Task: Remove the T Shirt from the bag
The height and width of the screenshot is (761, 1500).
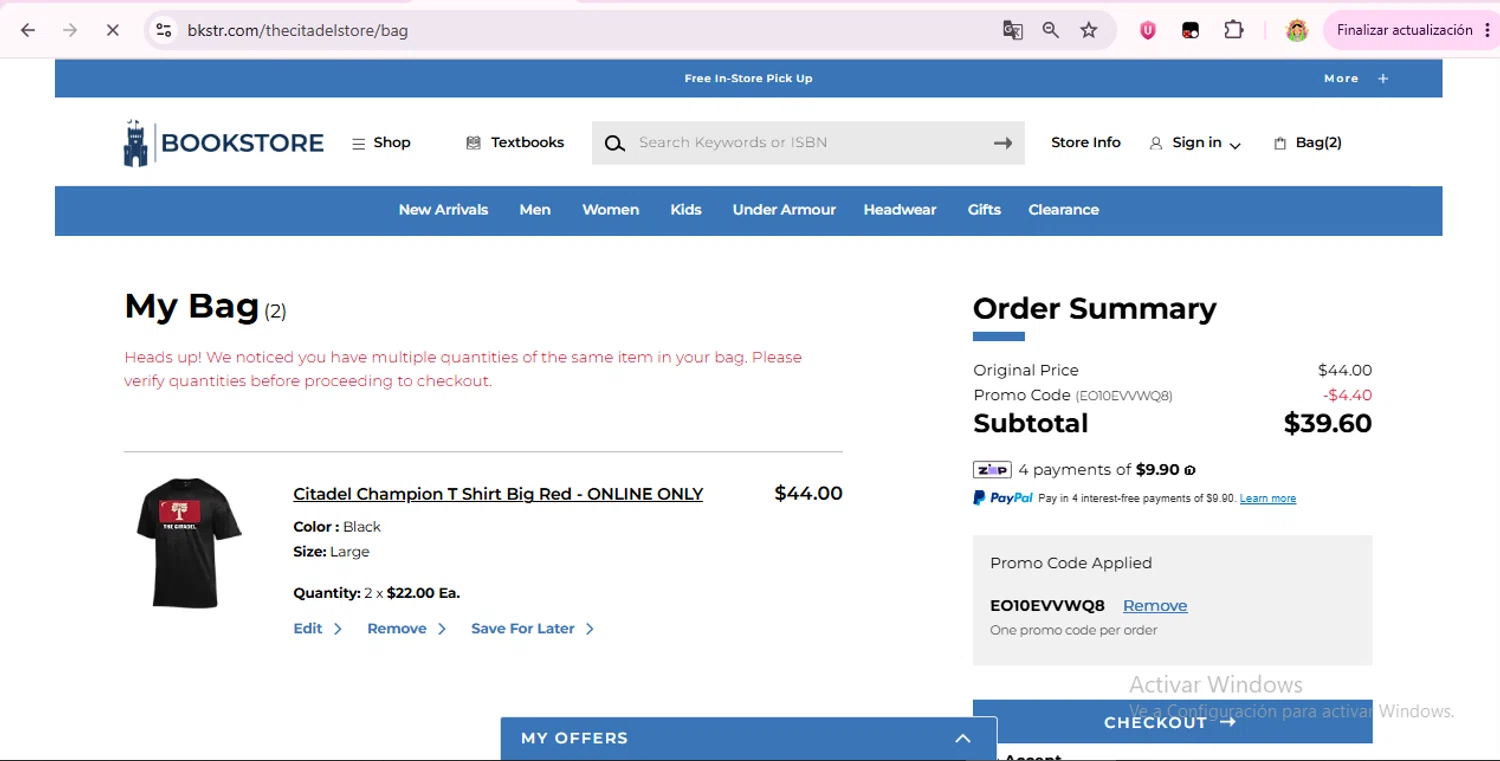Action: pyautogui.click(x=406, y=629)
